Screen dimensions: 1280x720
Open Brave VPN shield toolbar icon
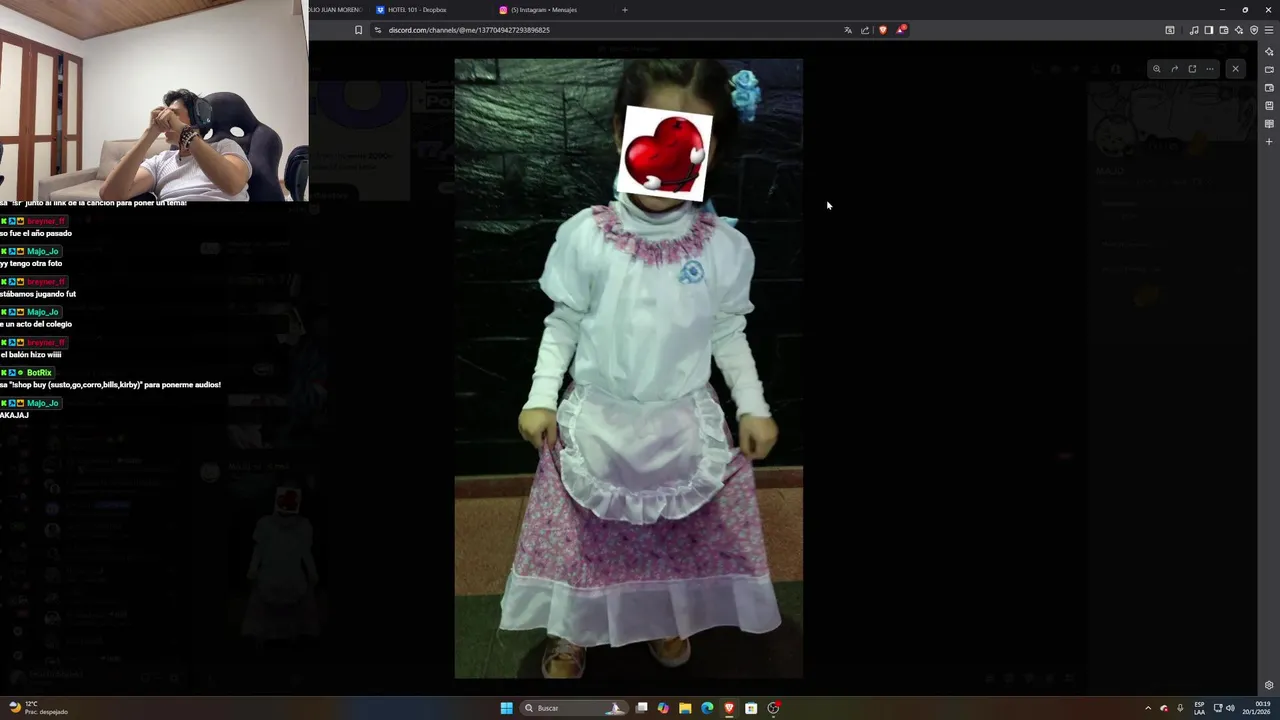click(x=1254, y=30)
